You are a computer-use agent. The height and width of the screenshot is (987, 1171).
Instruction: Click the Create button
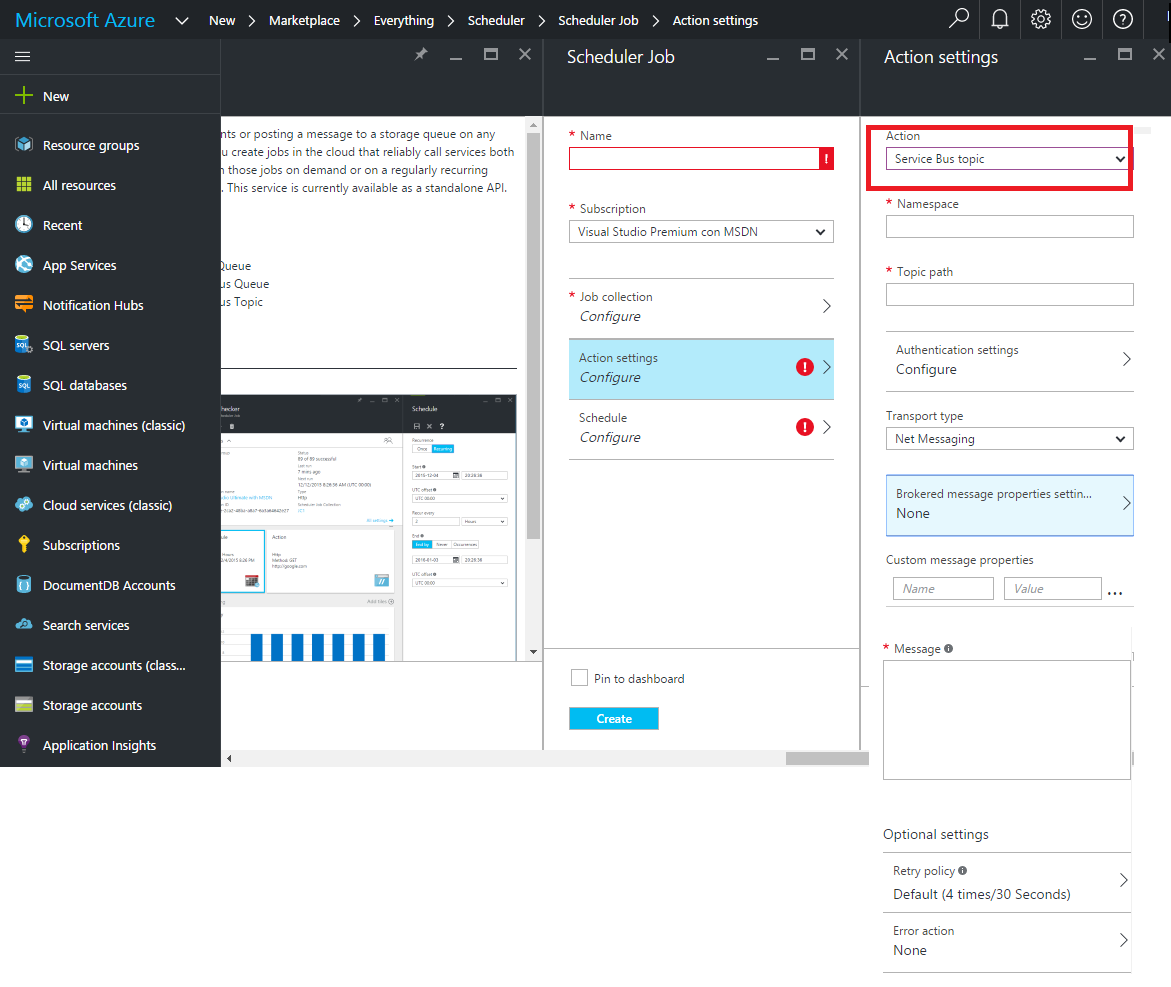613,719
